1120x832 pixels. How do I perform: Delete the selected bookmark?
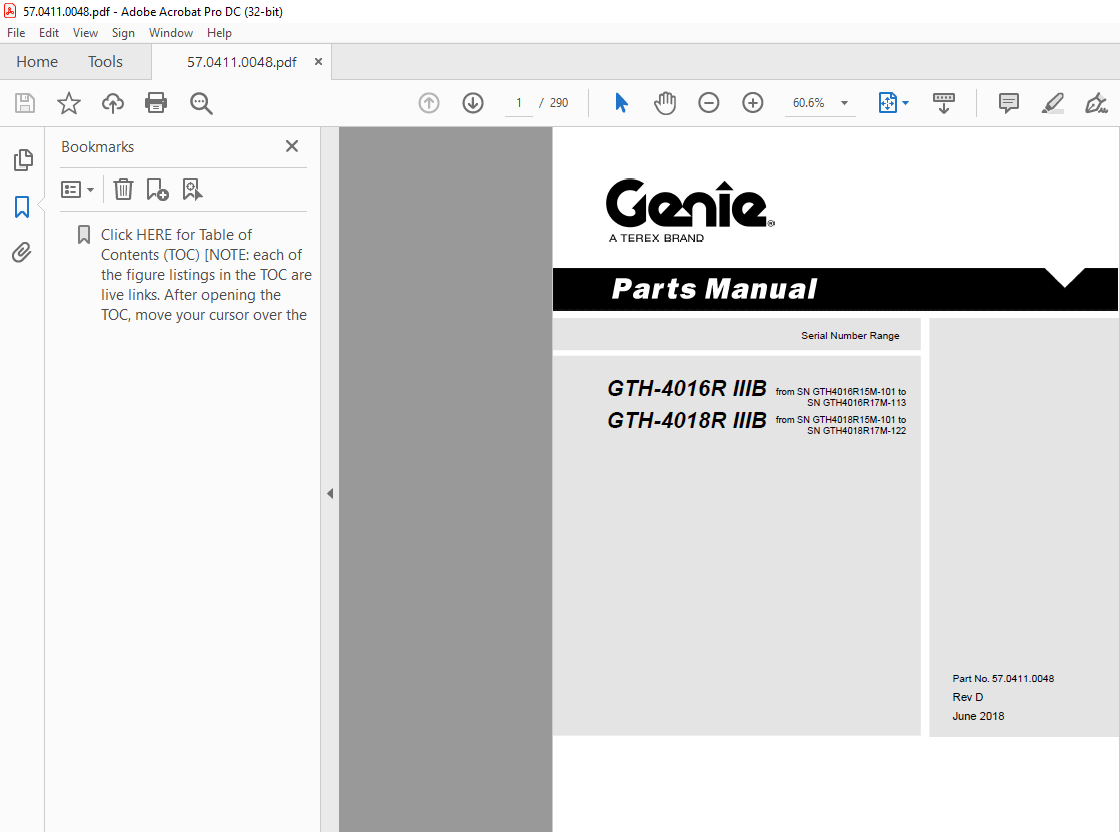click(x=124, y=189)
